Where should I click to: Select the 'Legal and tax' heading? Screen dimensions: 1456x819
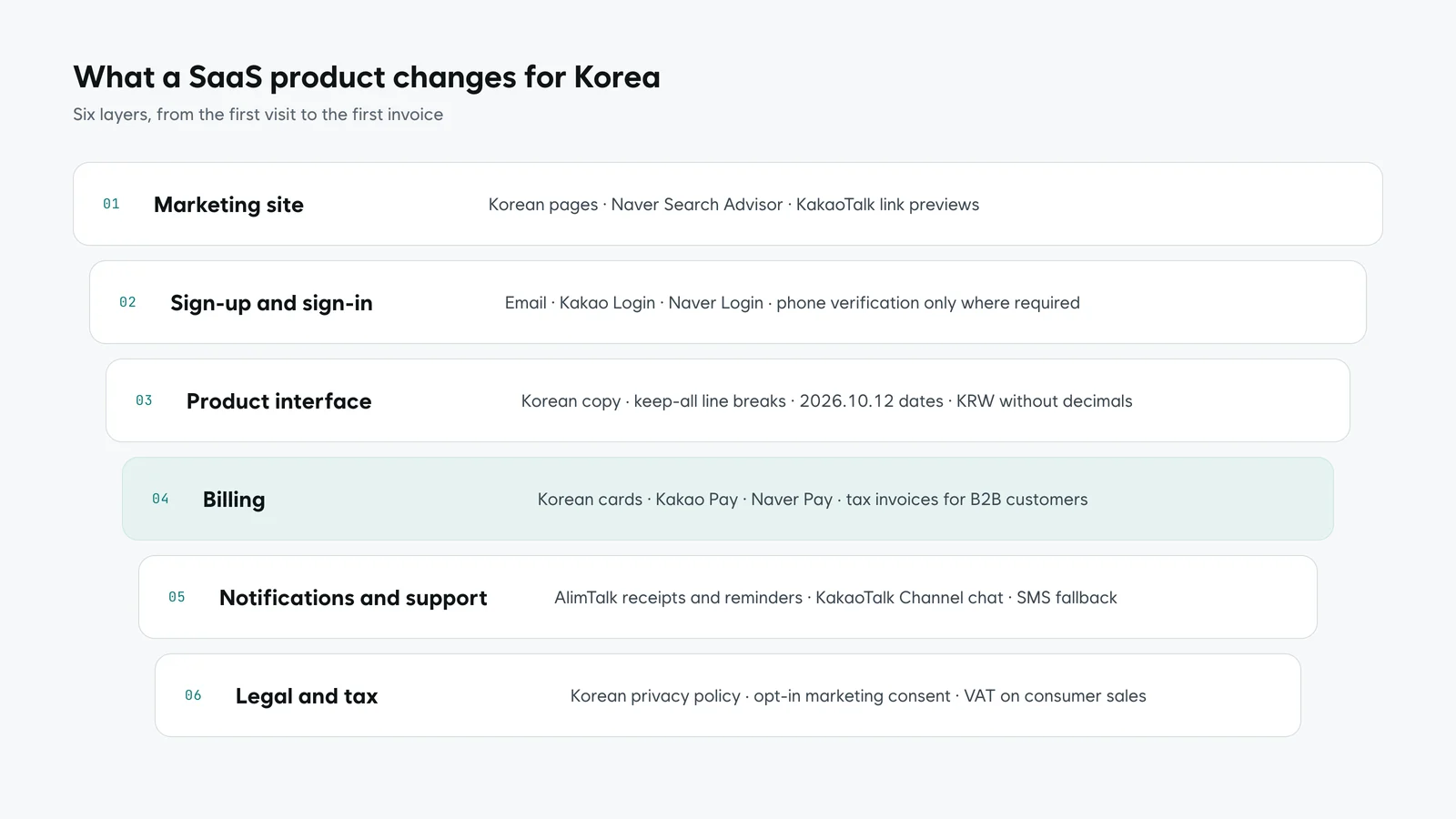[x=307, y=696]
